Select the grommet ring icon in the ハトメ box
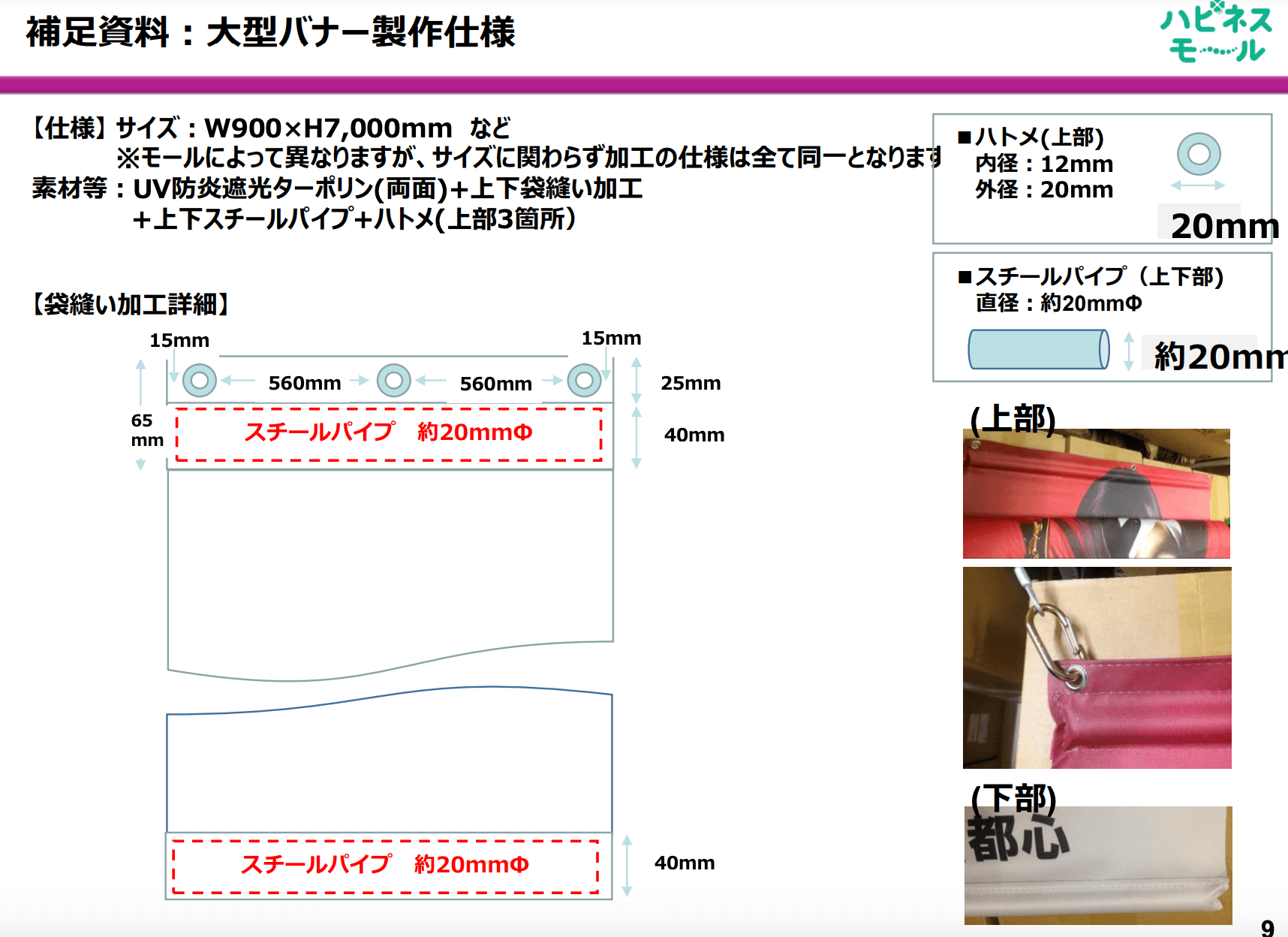This screenshot has height=937, width=1288. coord(1200,153)
